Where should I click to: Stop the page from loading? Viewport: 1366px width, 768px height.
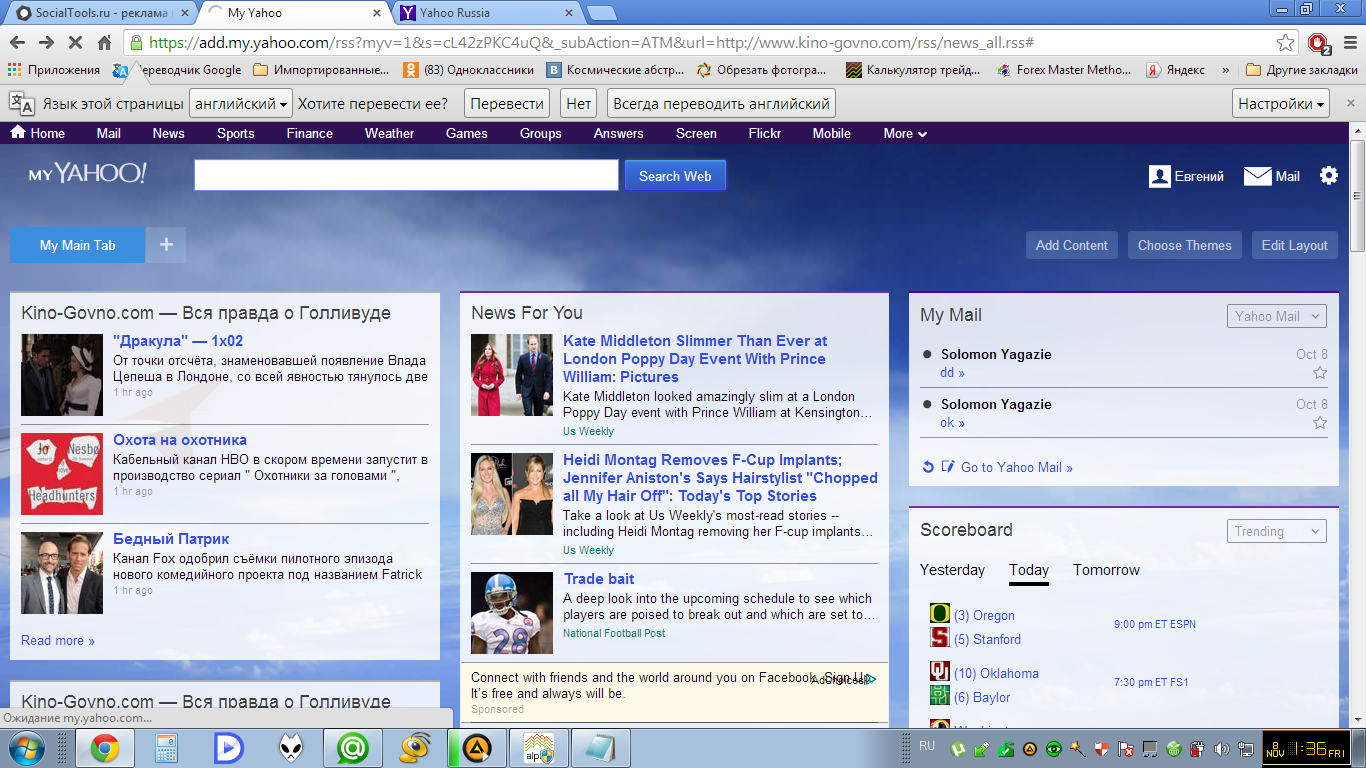[75, 43]
